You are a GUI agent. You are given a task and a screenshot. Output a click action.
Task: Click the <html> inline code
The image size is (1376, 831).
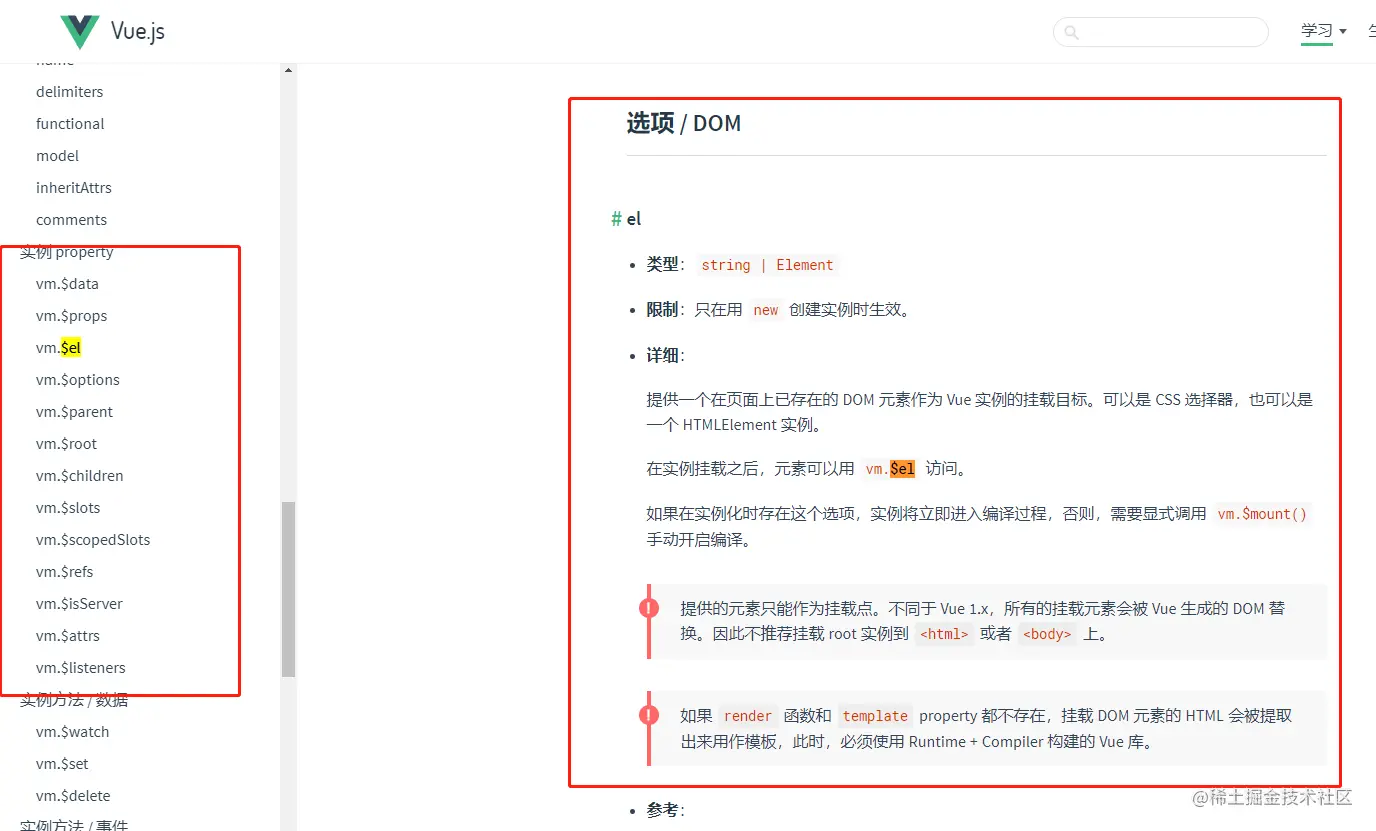click(x=944, y=634)
